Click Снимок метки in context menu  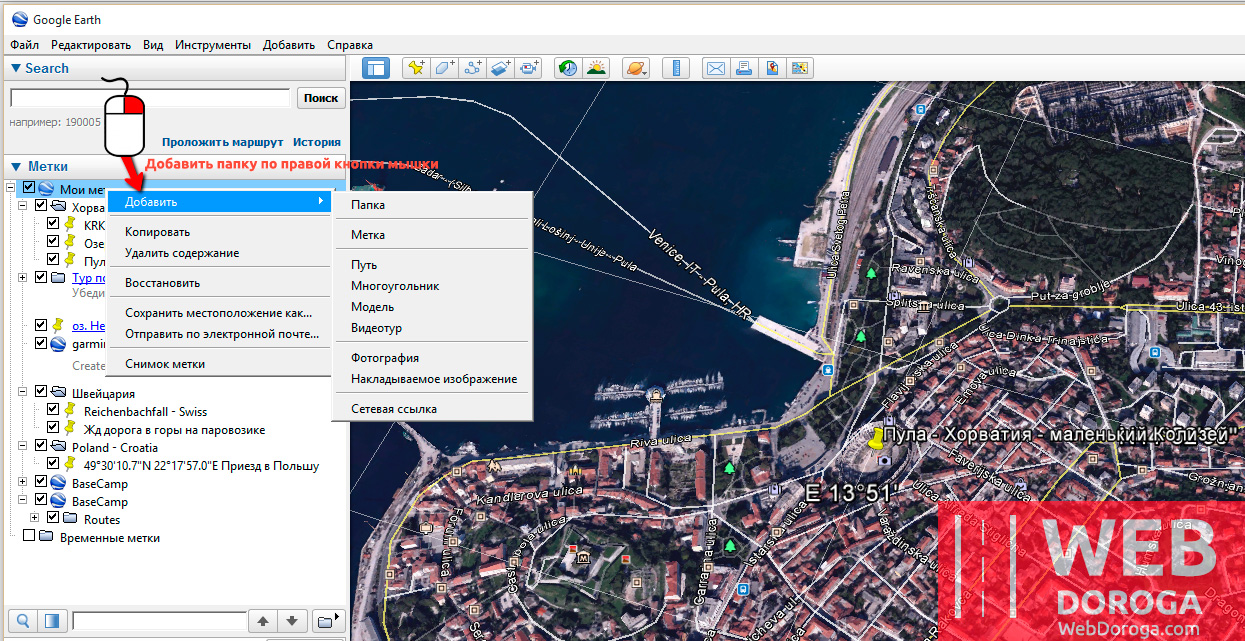pyautogui.click(x=220, y=364)
